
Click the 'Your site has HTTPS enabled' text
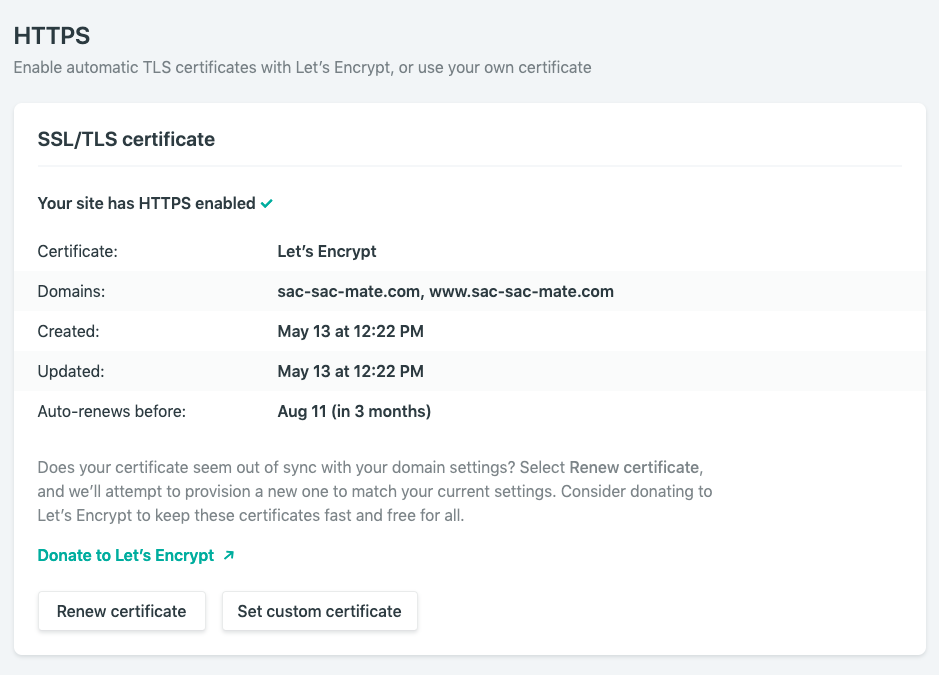[146, 203]
